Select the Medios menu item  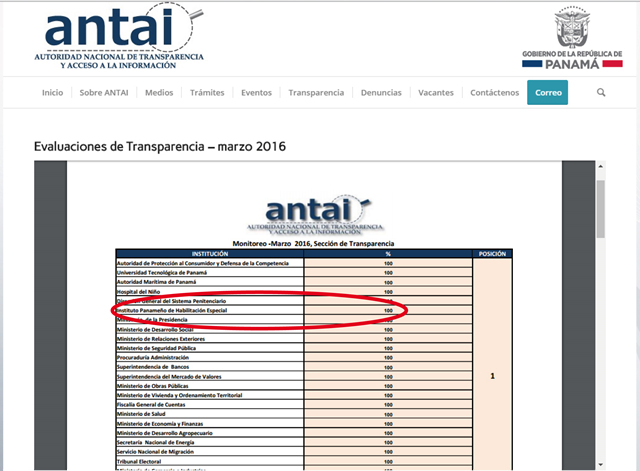(159, 93)
